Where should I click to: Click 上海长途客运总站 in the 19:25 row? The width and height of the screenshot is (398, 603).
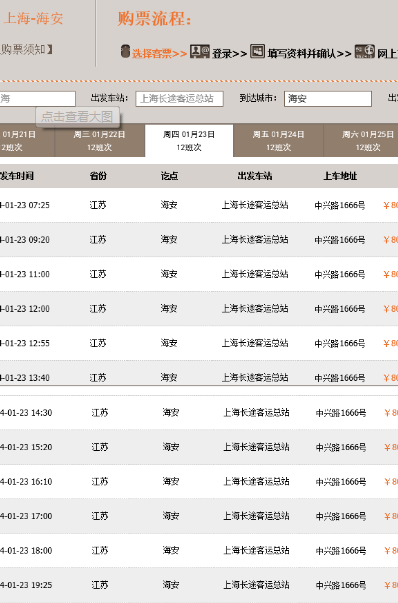point(256,585)
